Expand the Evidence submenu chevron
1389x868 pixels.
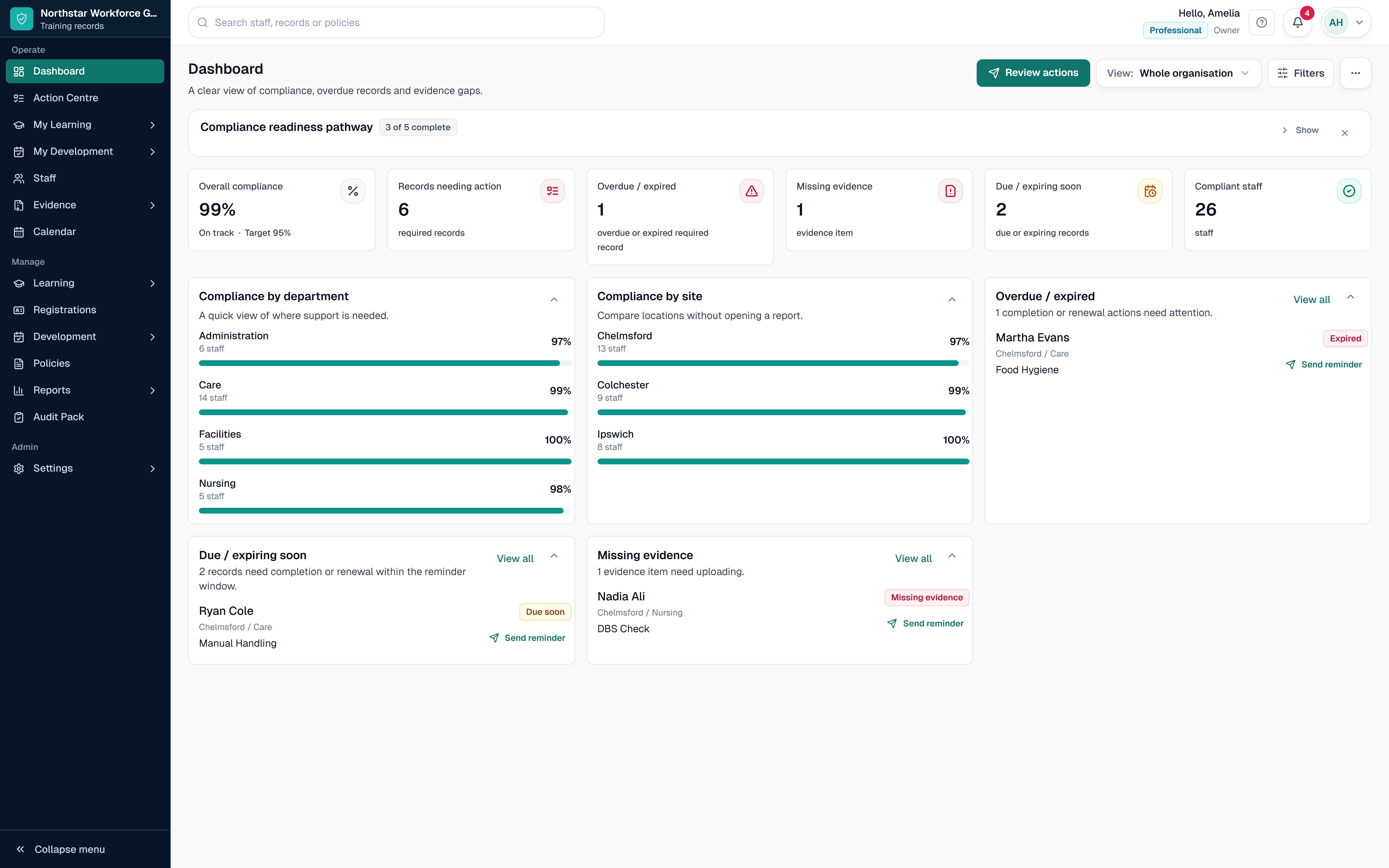tap(153, 206)
